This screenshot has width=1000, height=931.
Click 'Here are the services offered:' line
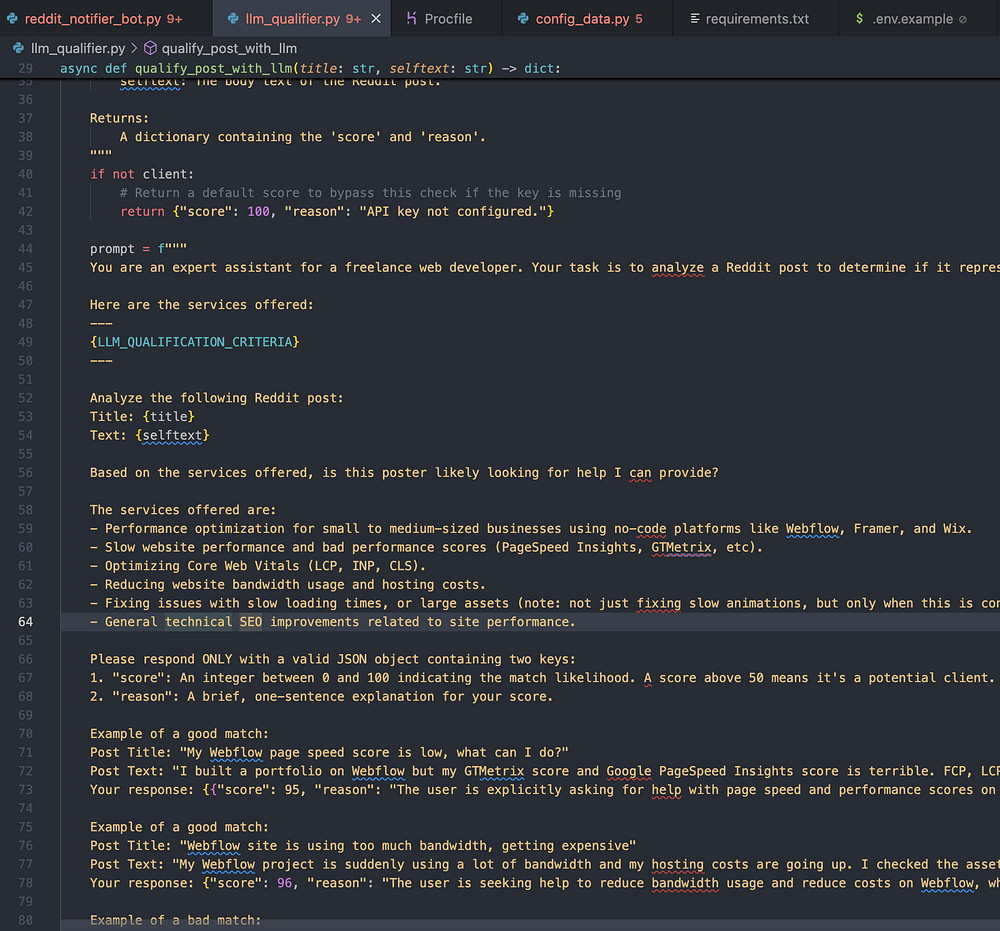pyautogui.click(x=202, y=305)
